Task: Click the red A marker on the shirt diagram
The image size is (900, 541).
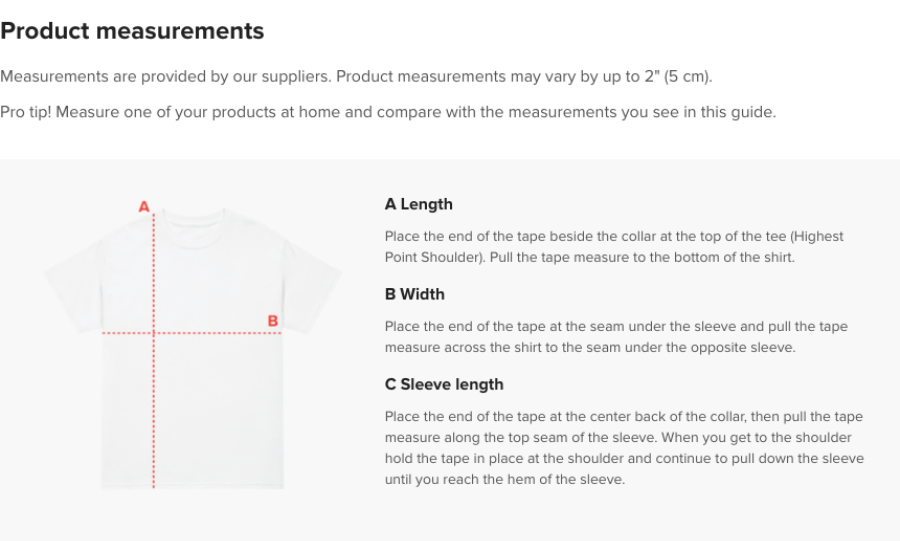Action: (144, 207)
